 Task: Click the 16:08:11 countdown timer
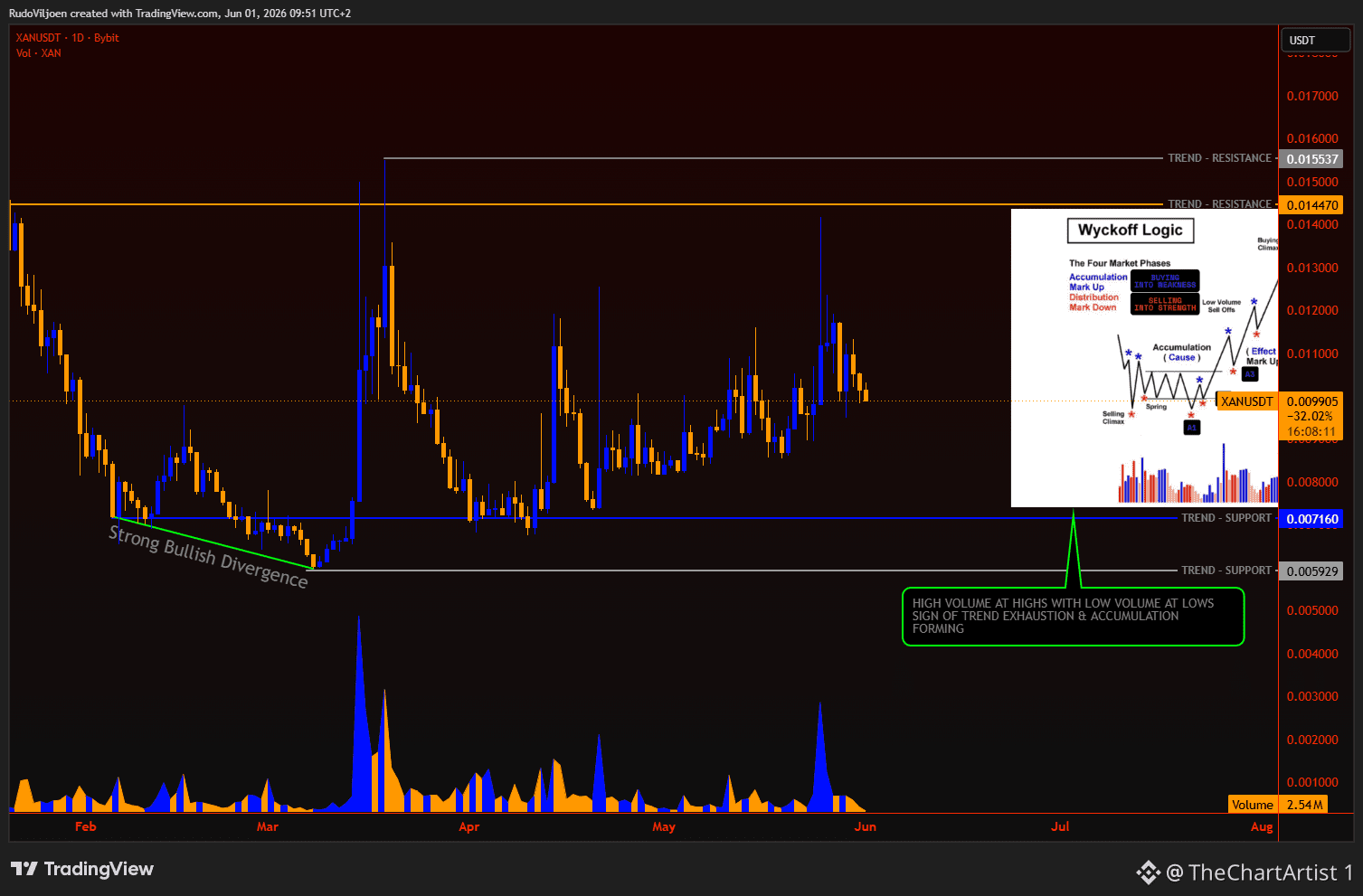pos(1311,432)
